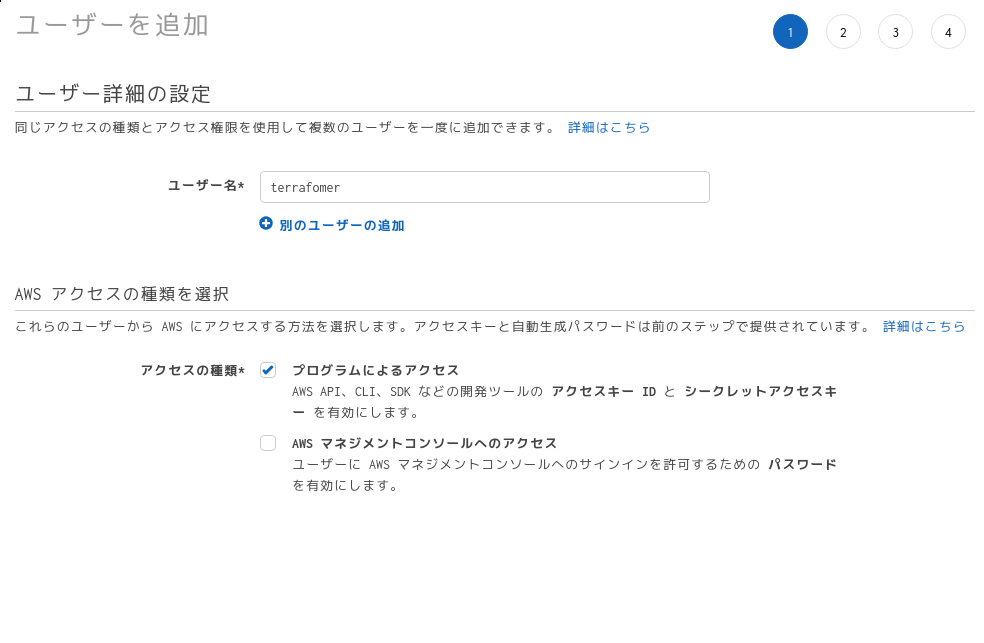This screenshot has height=643, width=984.
Task: Click the アクセスの種類* label
Action: pos(193,370)
